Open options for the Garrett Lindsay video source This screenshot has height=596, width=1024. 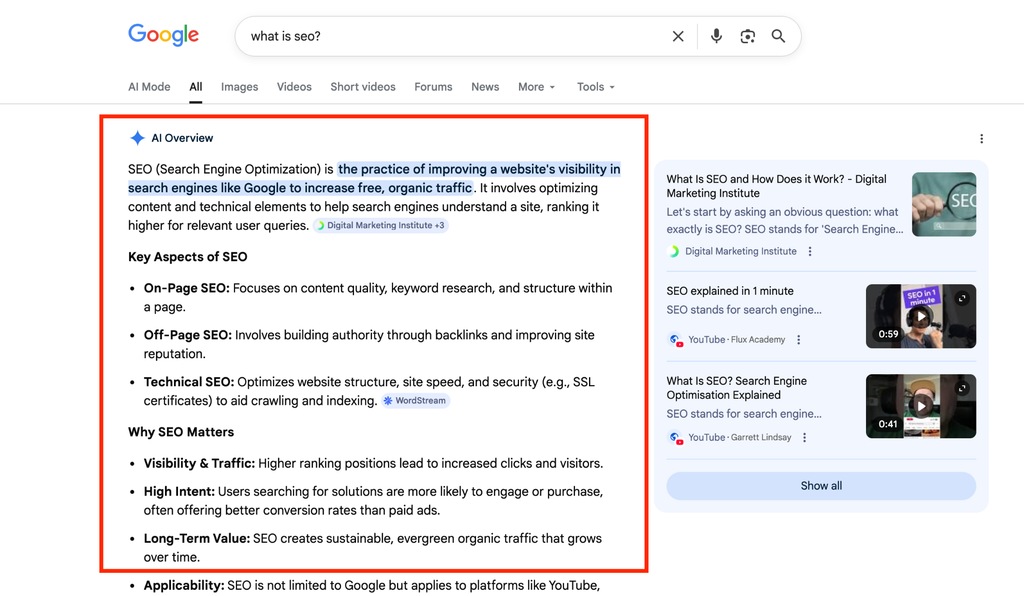(x=804, y=437)
